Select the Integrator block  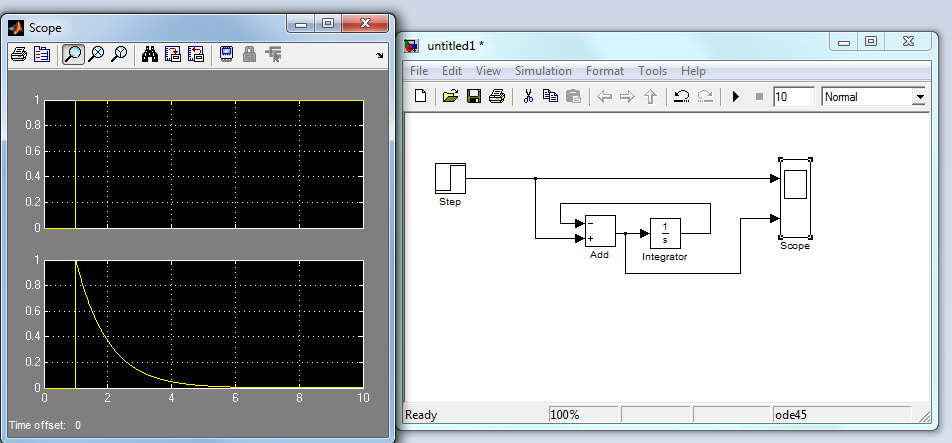(665, 233)
